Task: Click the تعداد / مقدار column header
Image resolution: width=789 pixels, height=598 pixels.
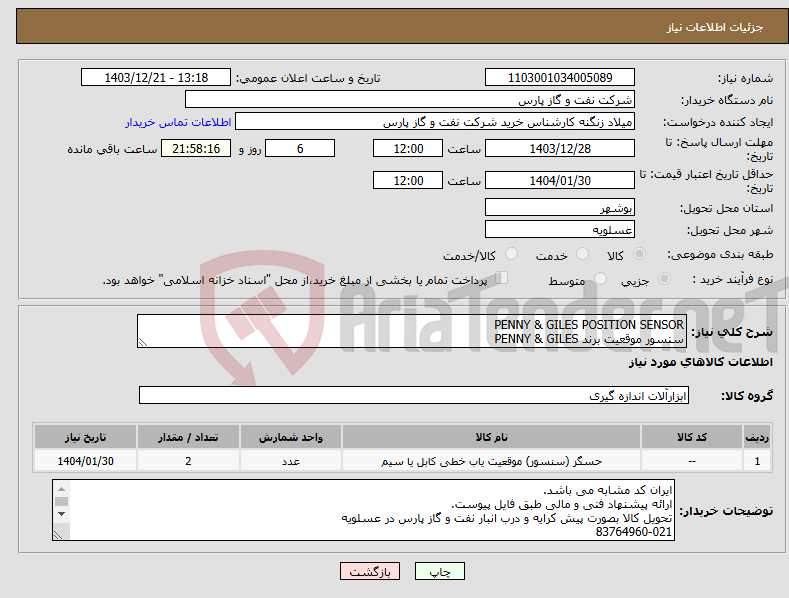Action: (188, 437)
